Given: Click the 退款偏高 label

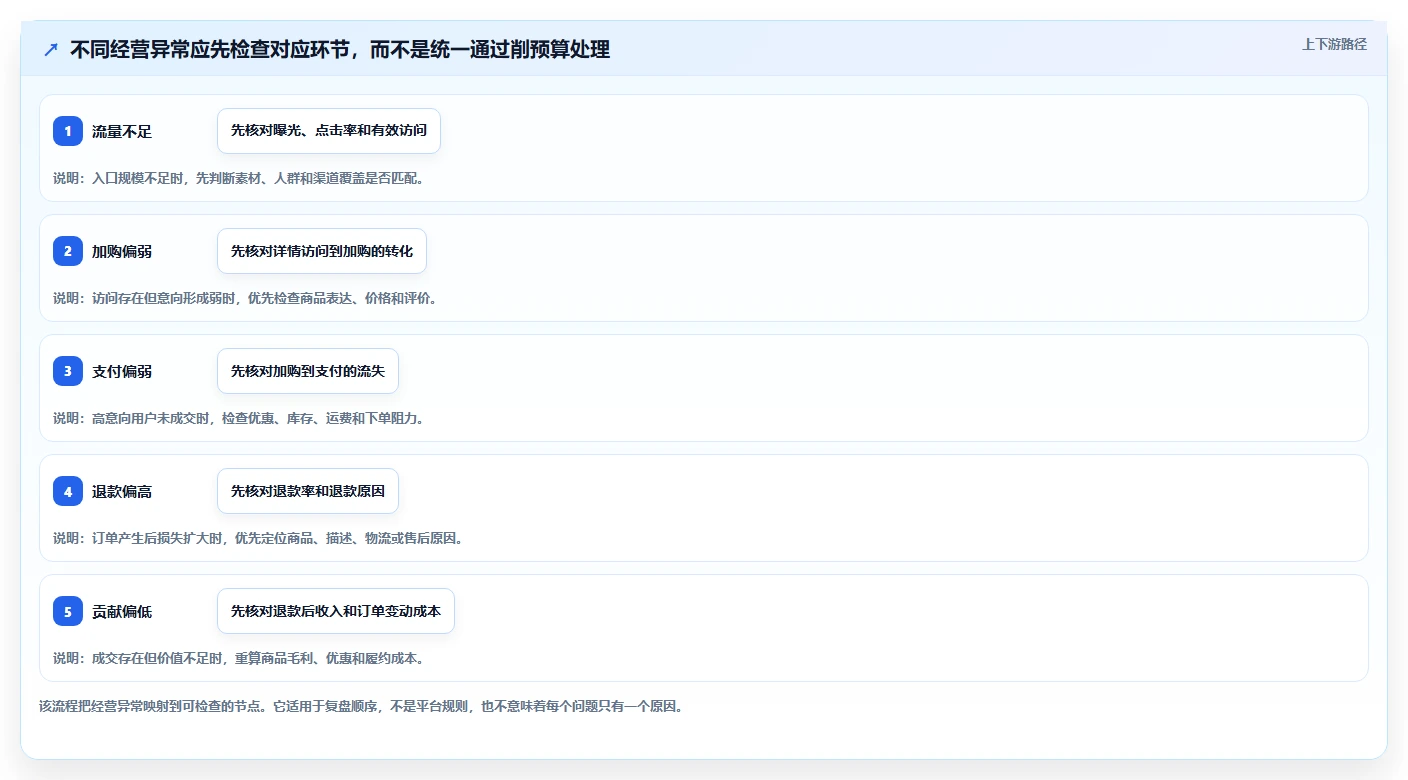Looking at the screenshot, I should point(122,491).
